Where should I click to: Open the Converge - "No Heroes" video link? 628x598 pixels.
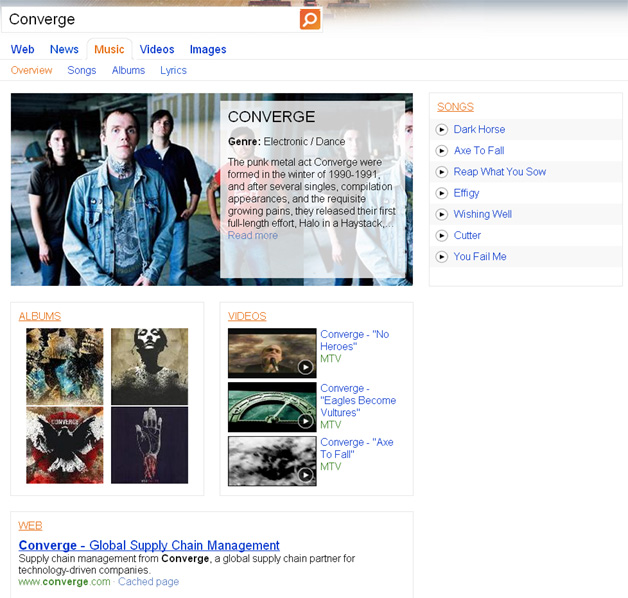(x=354, y=340)
